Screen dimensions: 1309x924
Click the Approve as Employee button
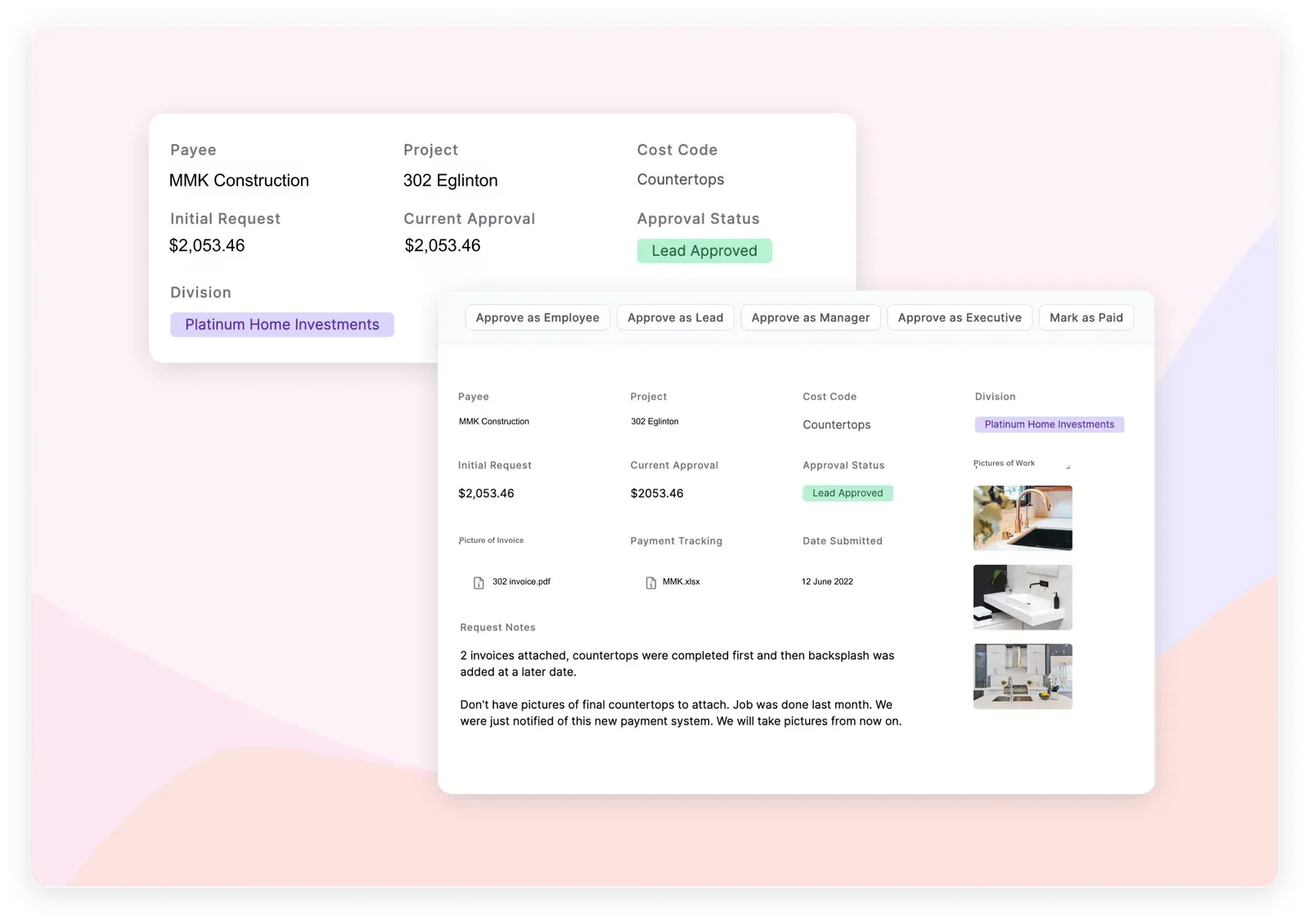click(538, 317)
